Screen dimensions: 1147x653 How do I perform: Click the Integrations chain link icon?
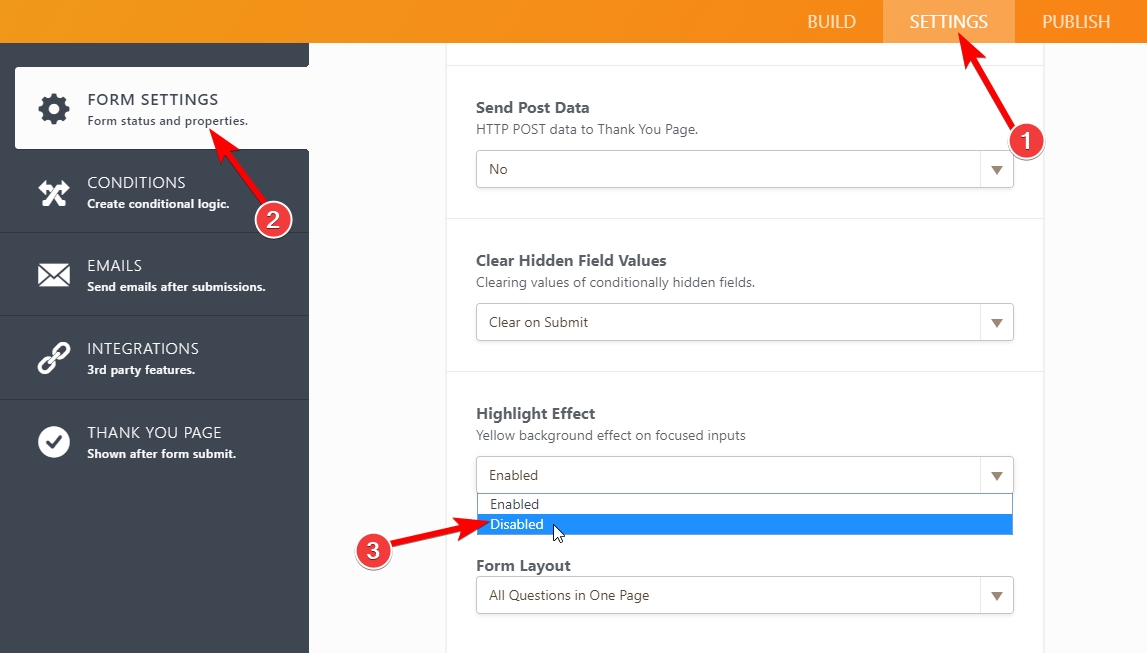pos(53,358)
